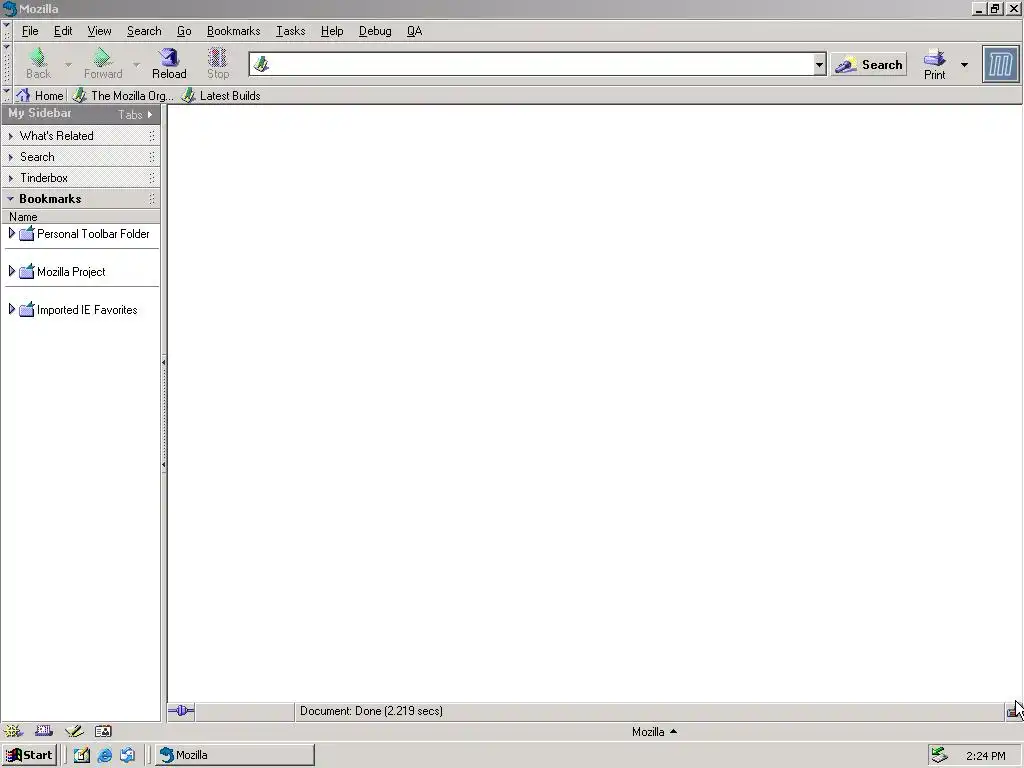Screen dimensions: 1024x768
Task: Open the Edit menu
Action: pos(63,31)
